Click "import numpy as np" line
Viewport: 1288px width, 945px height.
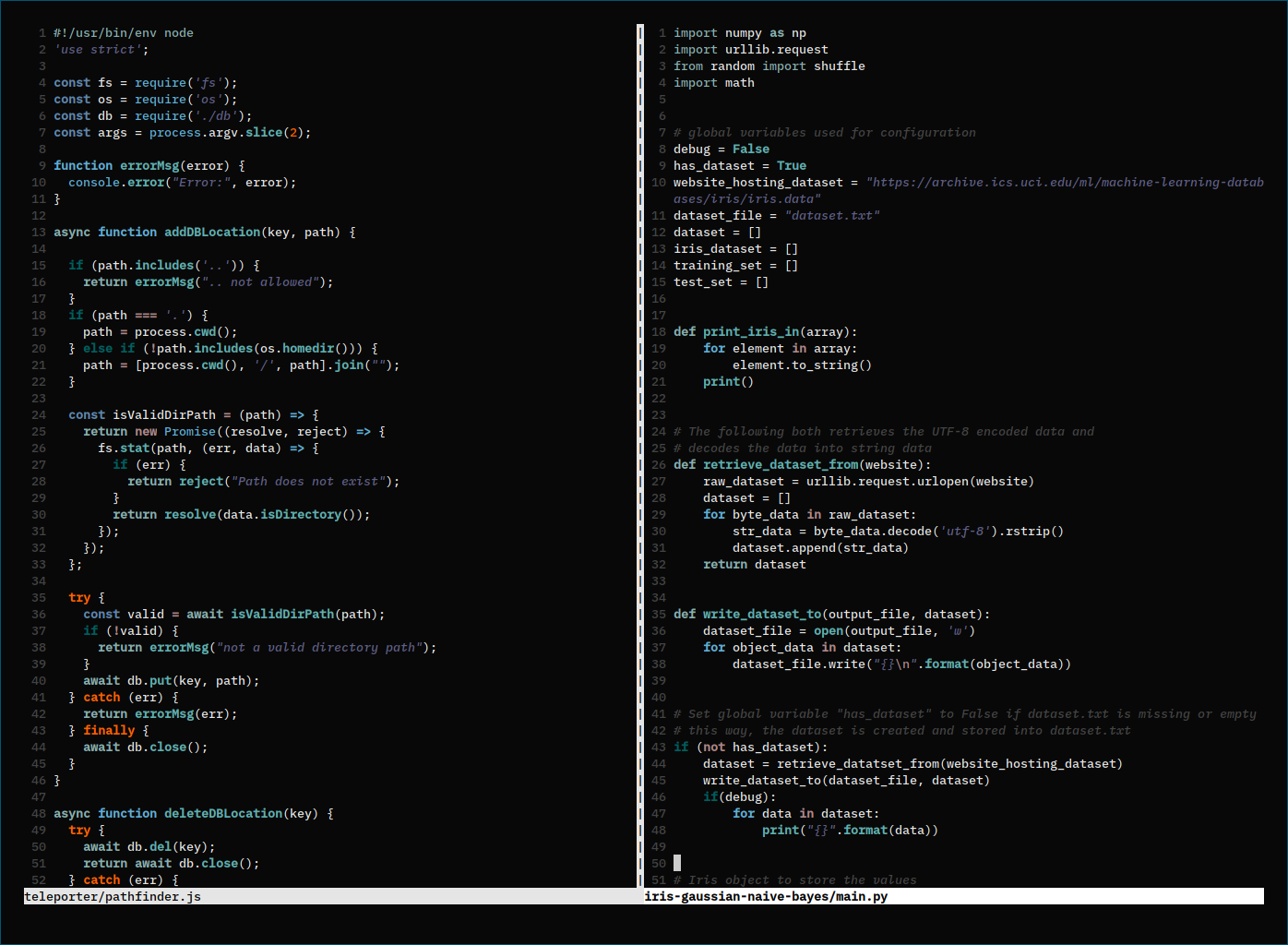[740, 33]
